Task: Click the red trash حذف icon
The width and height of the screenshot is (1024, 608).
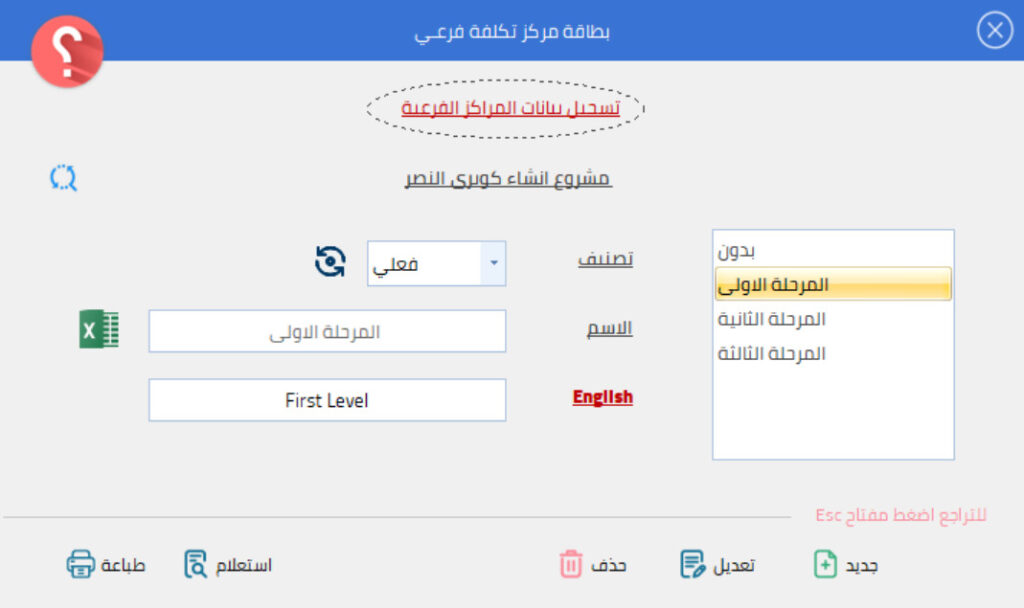Action: point(570,564)
